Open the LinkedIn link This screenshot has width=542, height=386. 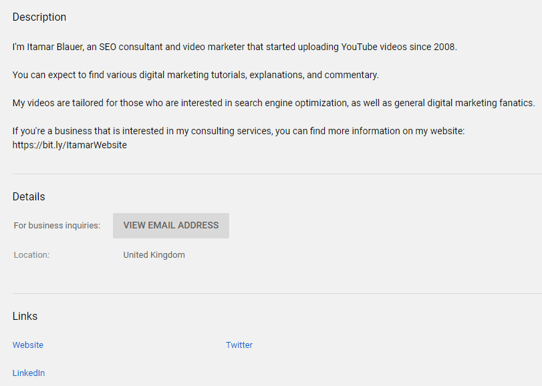[x=29, y=373]
